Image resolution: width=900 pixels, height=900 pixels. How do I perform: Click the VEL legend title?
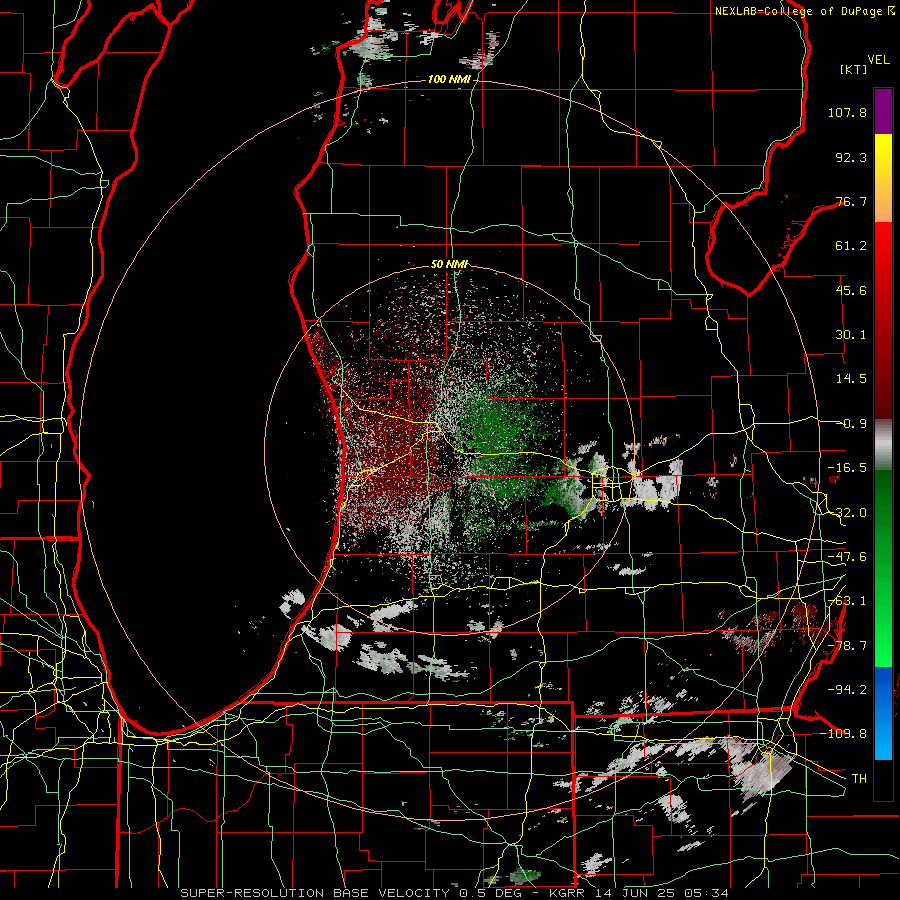coord(878,60)
